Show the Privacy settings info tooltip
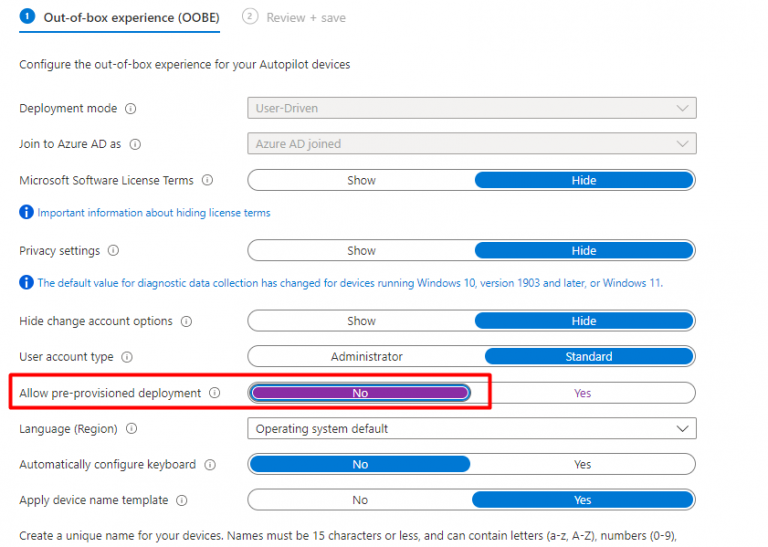This screenshot has width=768, height=547. (x=113, y=251)
